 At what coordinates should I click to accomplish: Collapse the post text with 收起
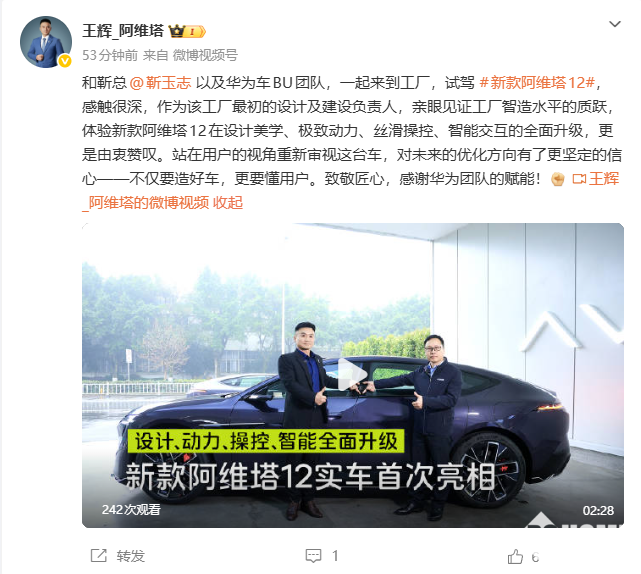(228, 203)
